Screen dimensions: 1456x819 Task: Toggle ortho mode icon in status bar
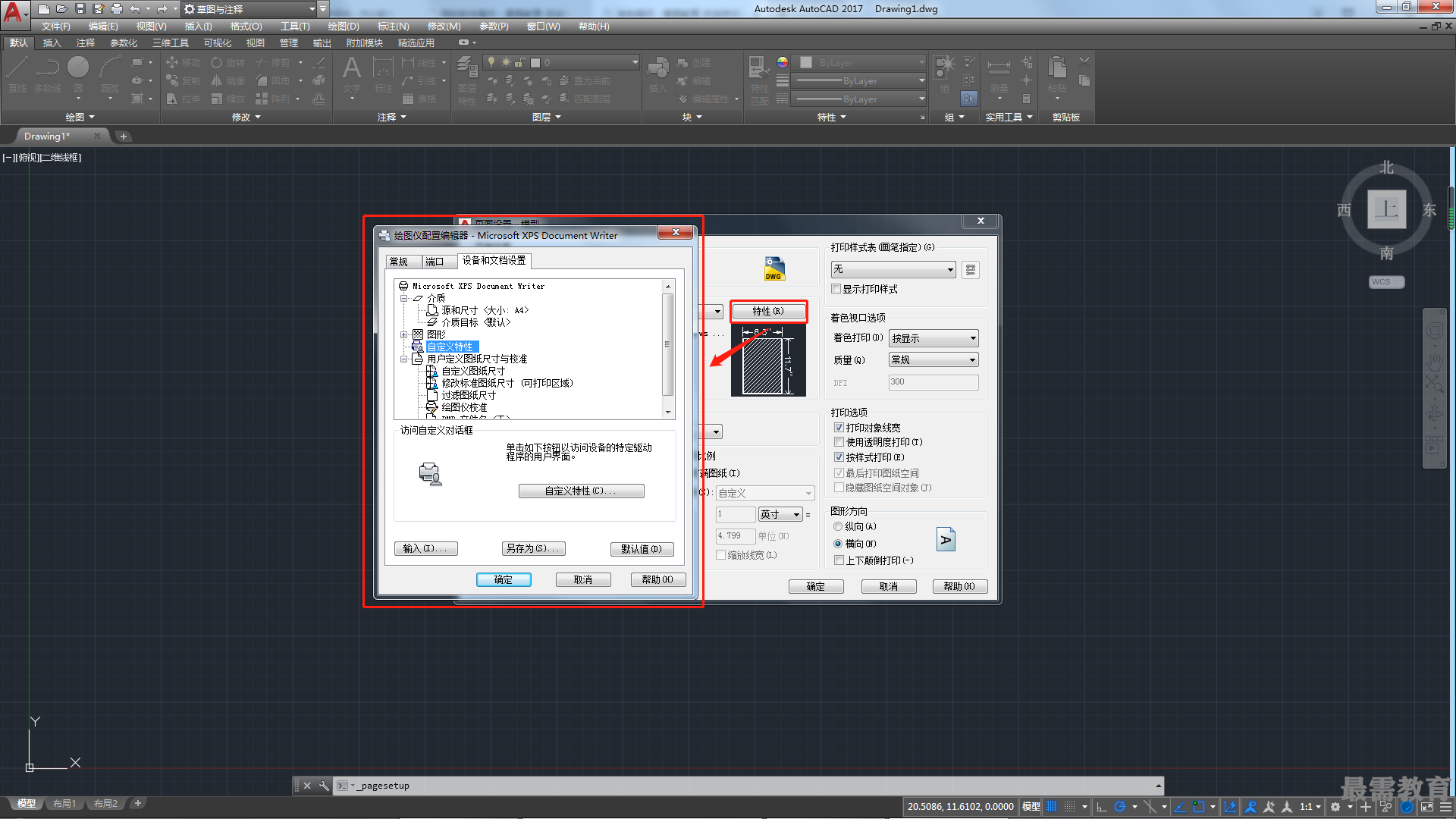tap(1102, 807)
